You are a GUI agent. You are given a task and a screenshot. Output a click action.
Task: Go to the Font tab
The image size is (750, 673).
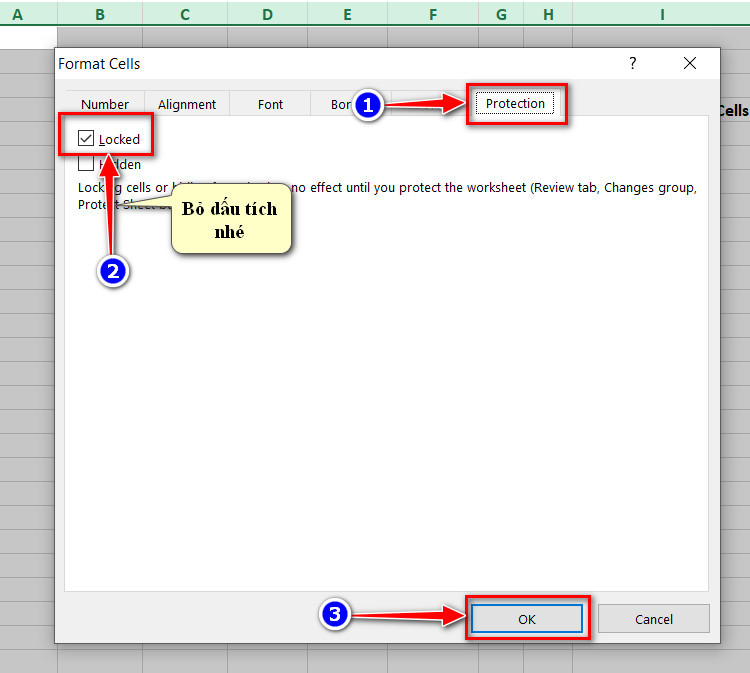pyautogui.click(x=270, y=104)
